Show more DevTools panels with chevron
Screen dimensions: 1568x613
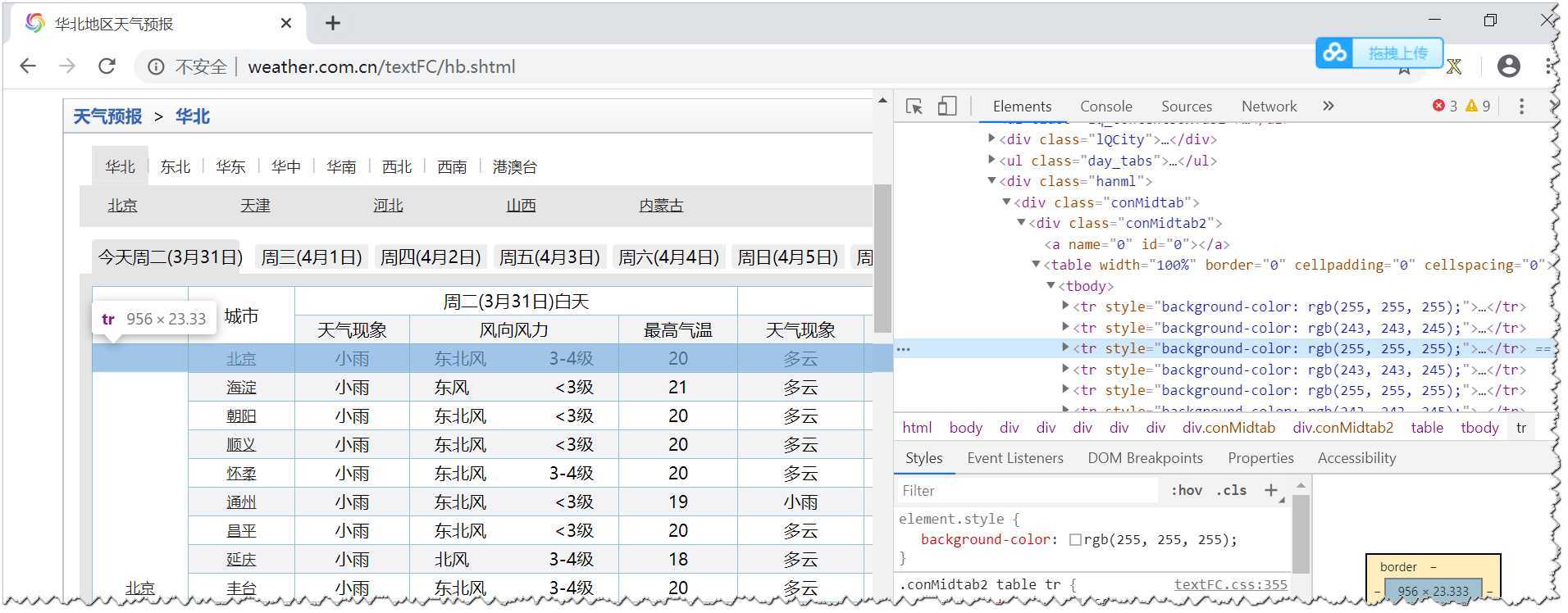coord(1328,106)
